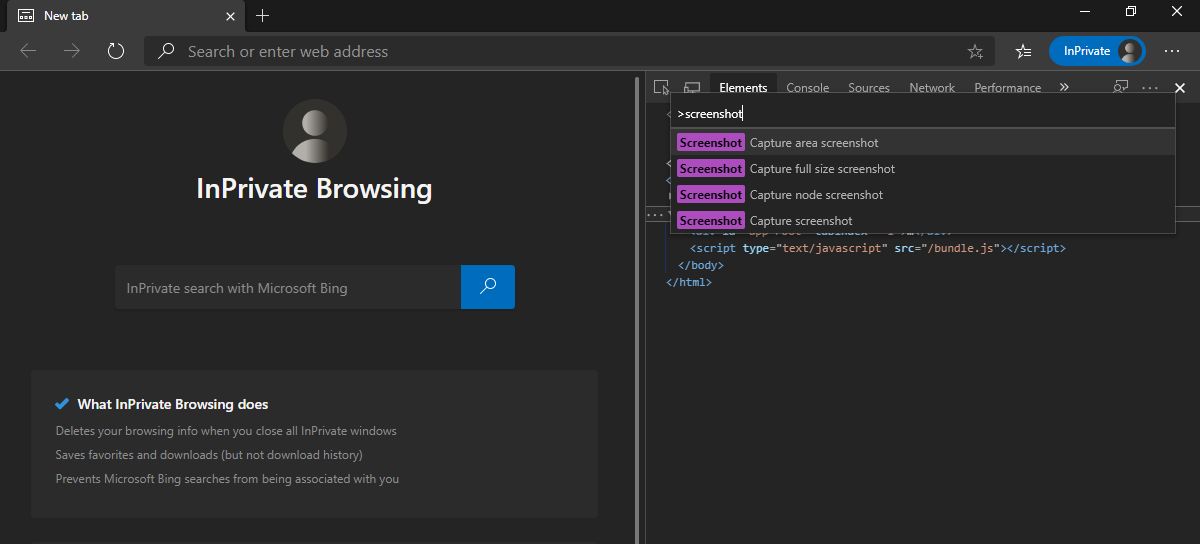
Task: Show more DevTools tabs chevron
Action: [x=1064, y=88]
